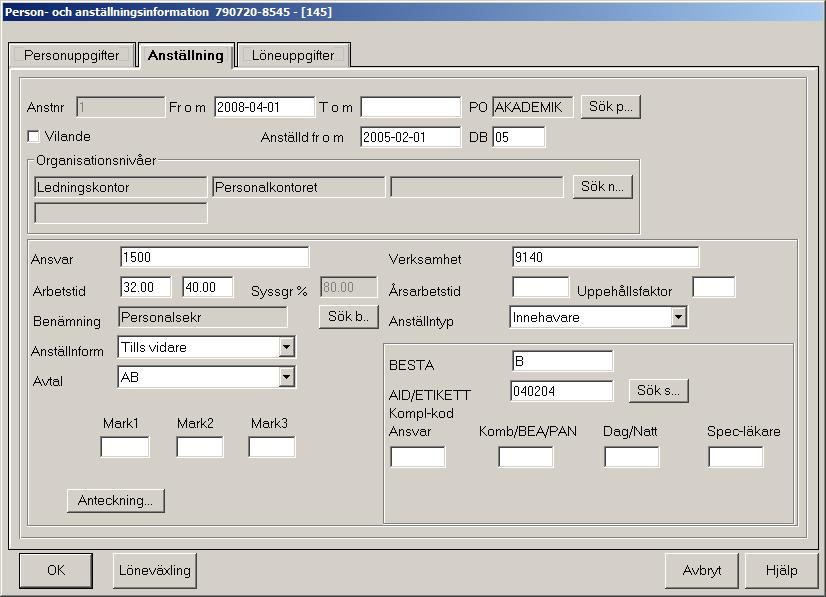Viewport: 826px width, 597px height.
Task: Toggle the Vilande checkbox
Action: pyautogui.click(x=34, y=136)
